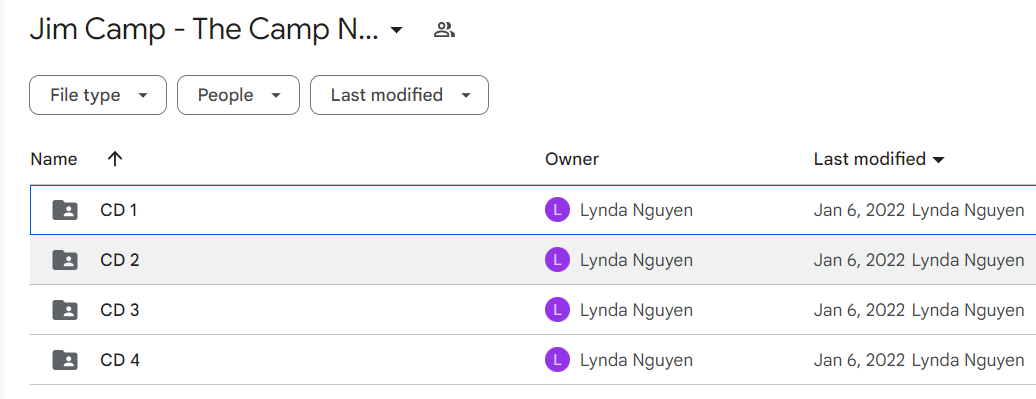The image size is (1036, 399).
Task: Select the CD 4 folder name
Action: tap(120, 360)
